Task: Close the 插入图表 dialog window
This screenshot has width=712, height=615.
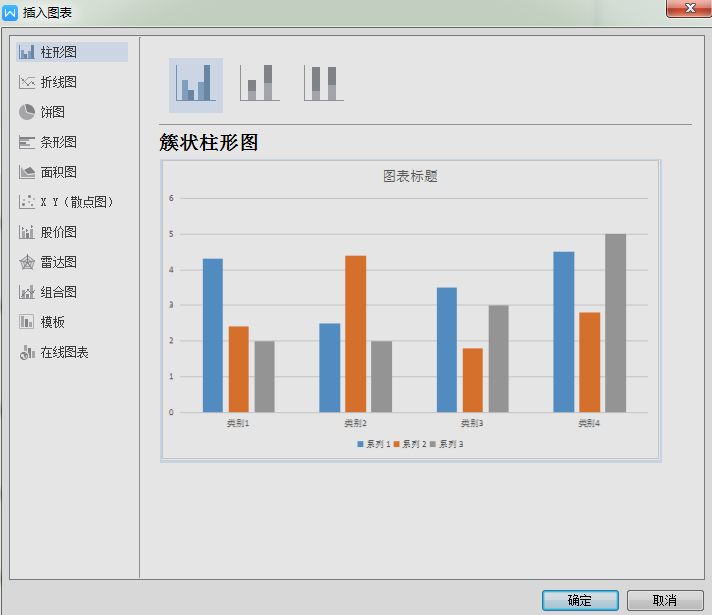Action: coord(689,8)
